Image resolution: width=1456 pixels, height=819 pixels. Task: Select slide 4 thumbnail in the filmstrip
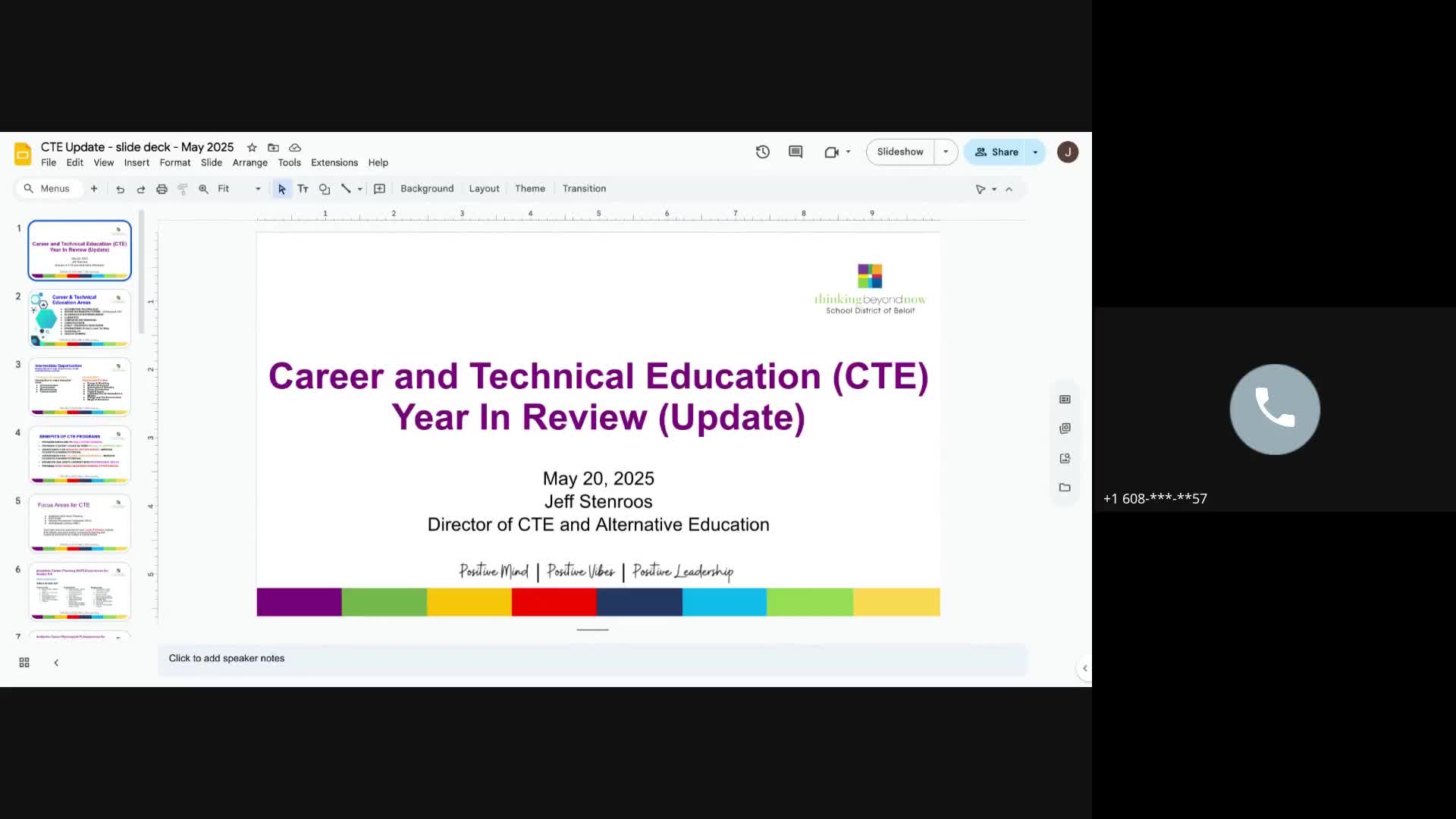79,454
